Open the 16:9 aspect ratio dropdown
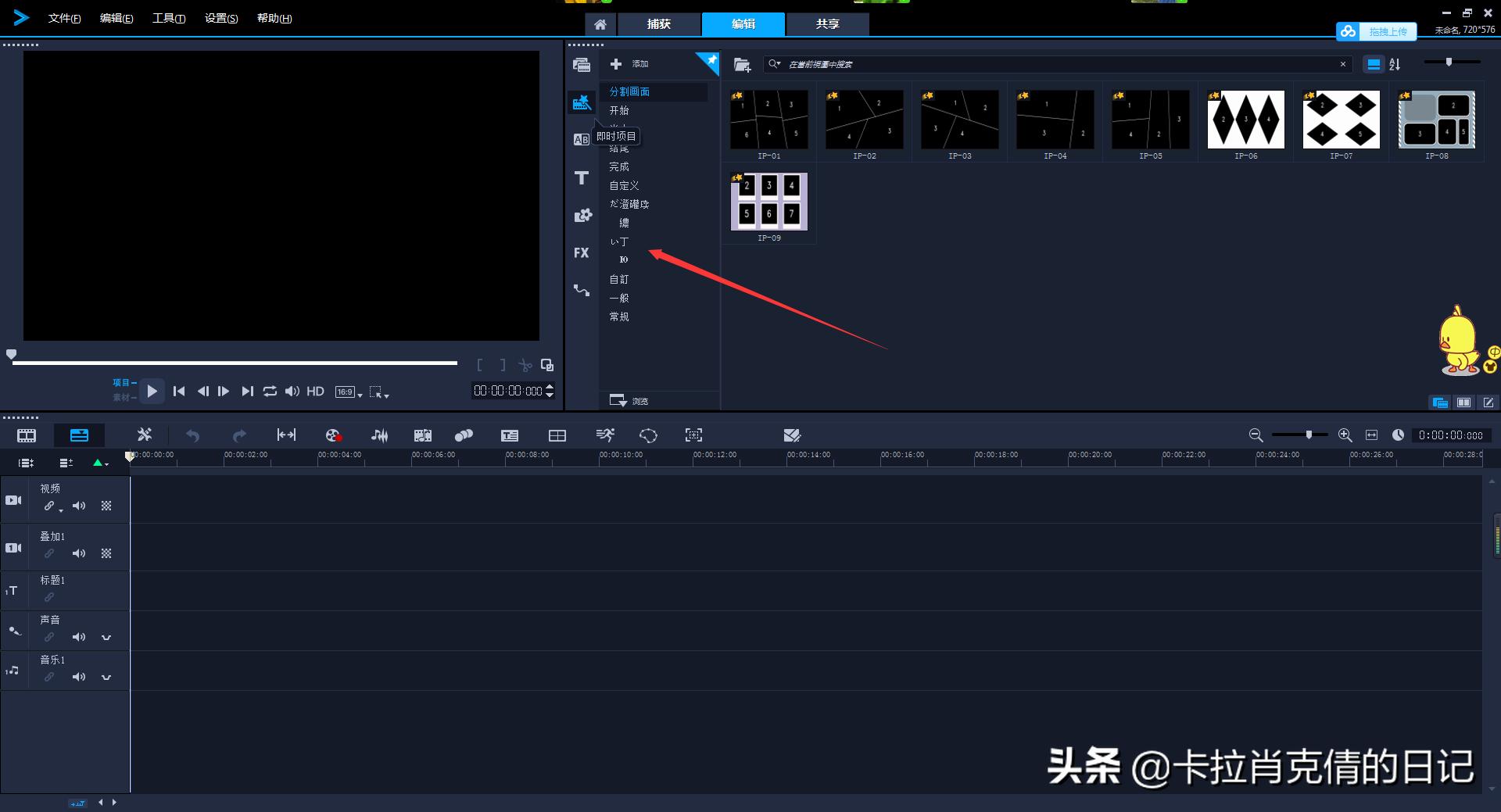1501x812 pixels. click(347, 392)
